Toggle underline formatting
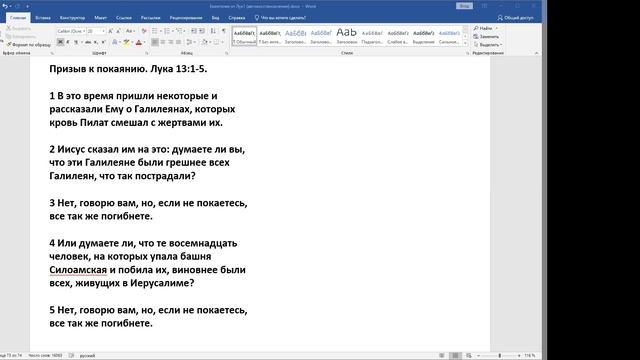 76,42
